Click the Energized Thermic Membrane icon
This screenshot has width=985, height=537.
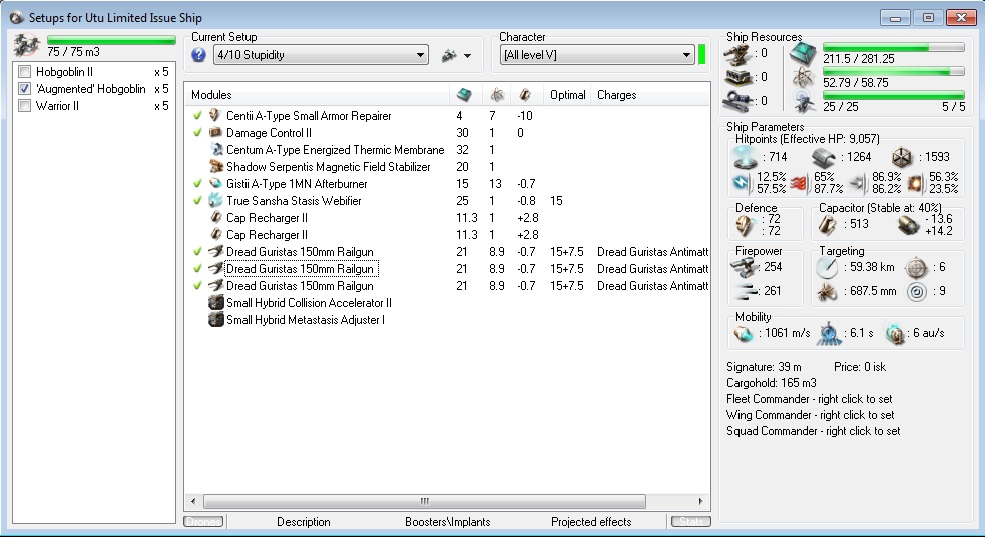point(215,149)
